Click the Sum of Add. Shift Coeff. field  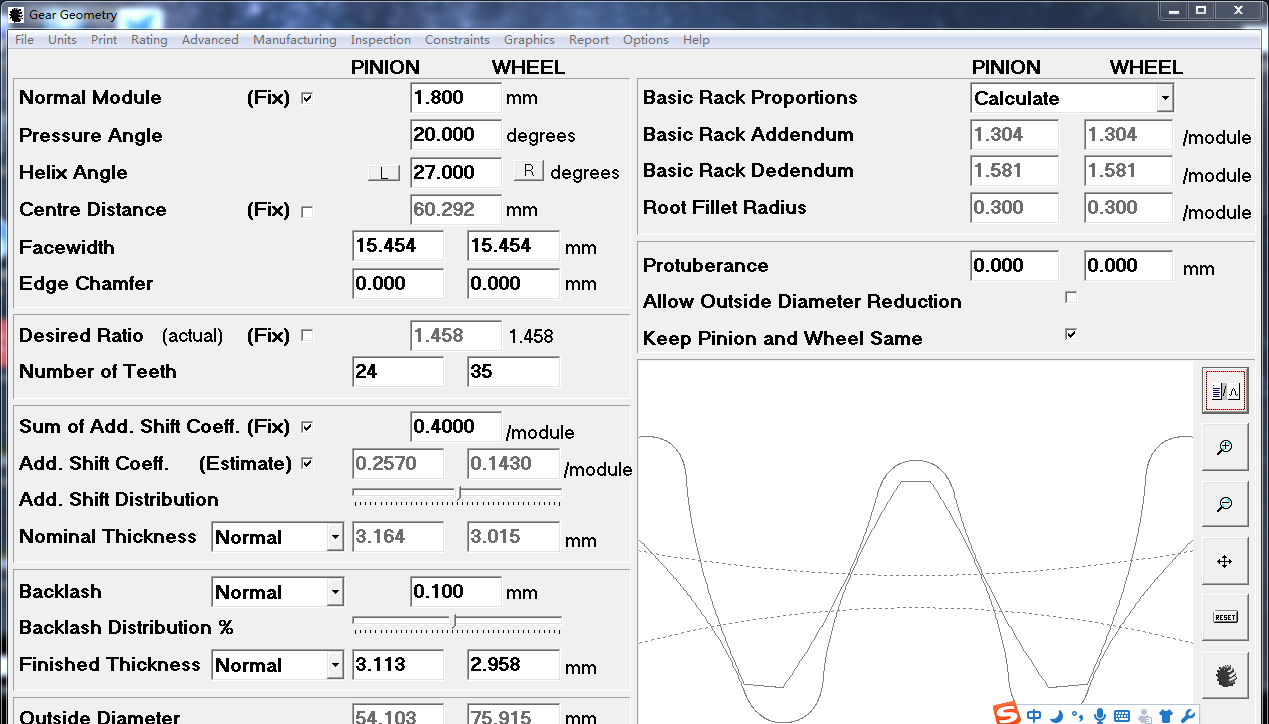coord(456,427)
